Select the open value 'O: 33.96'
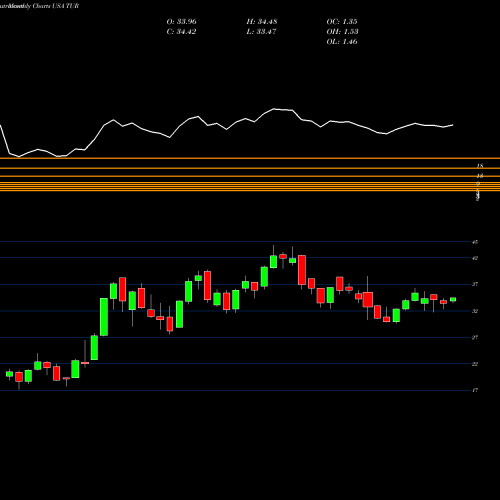This screenshot has height=500, width=500. tap(181, 22)
